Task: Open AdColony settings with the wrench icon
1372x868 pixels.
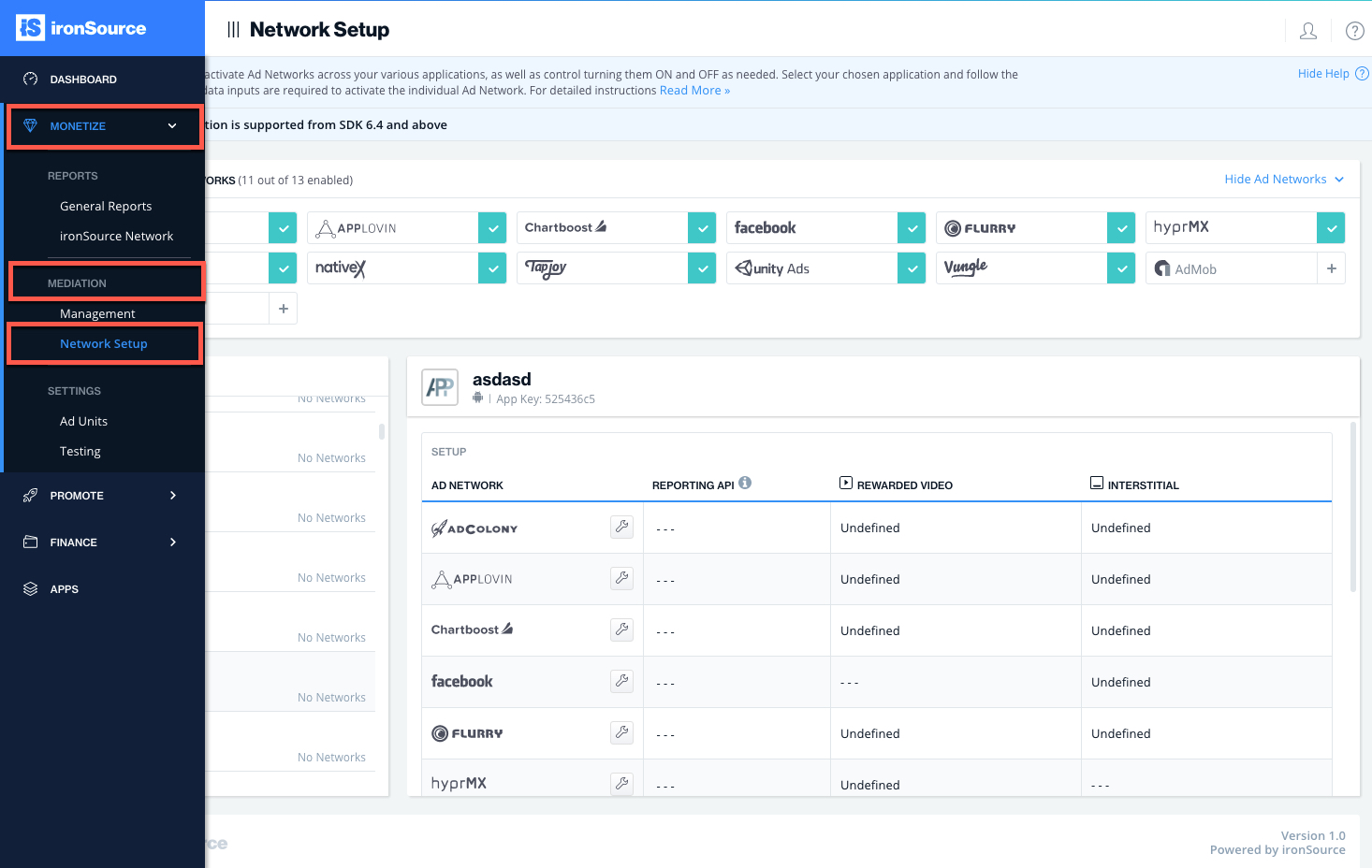Action: 621,527
